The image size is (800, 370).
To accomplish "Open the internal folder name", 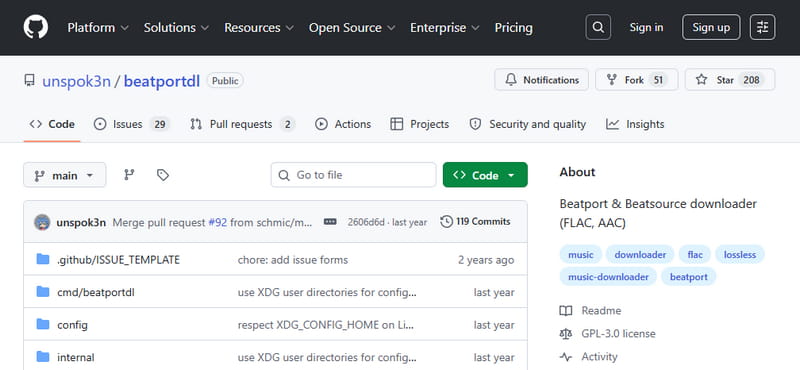I will click(76, 357).
